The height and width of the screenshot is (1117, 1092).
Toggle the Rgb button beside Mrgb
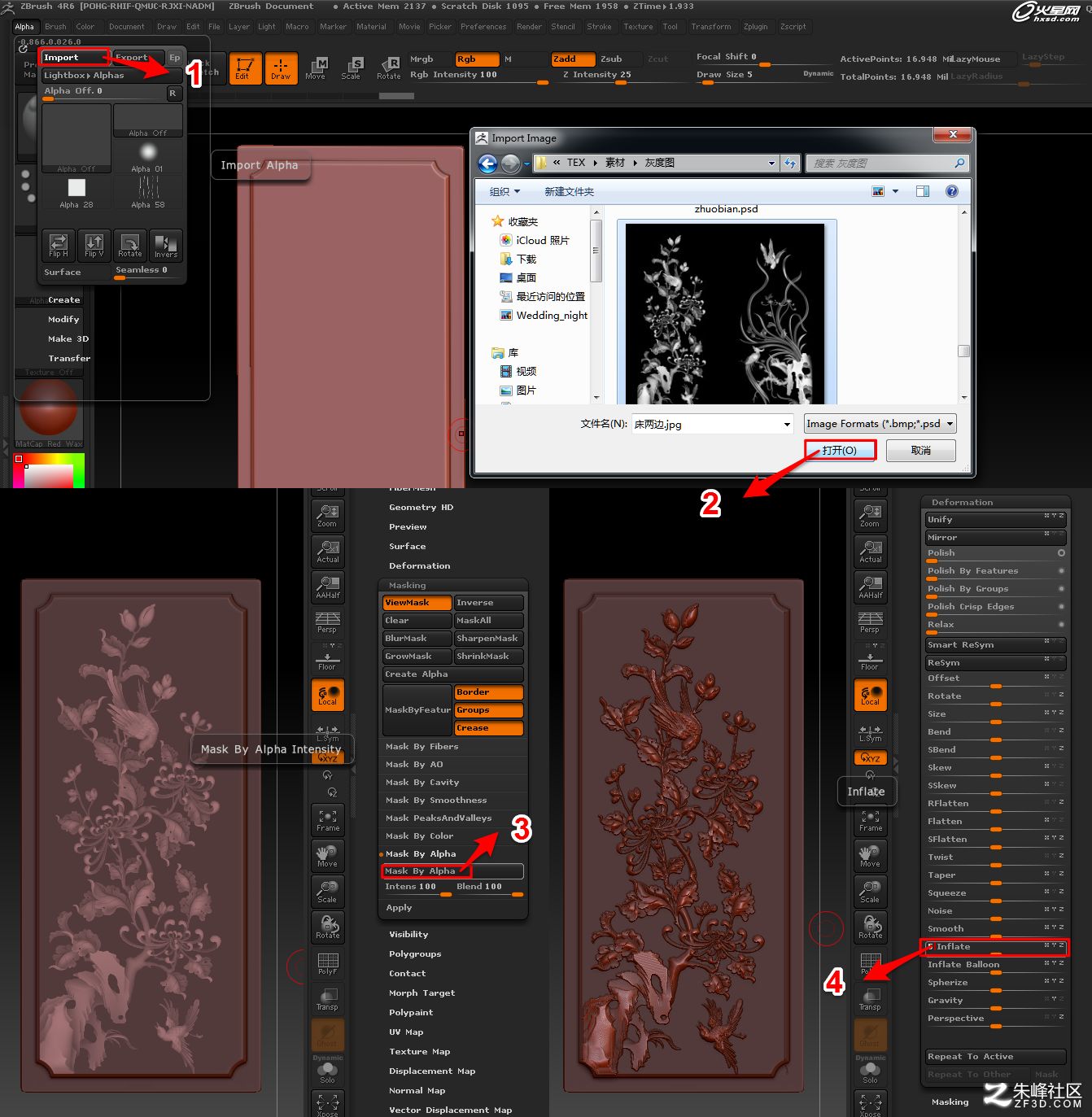[x=477, y=59]
